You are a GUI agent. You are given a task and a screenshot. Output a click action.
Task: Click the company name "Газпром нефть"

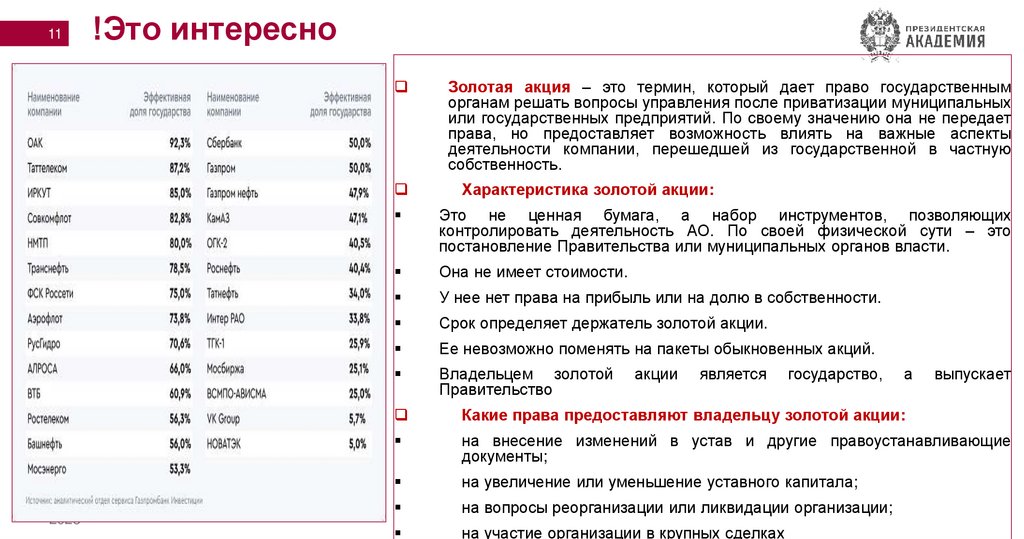[232, 193]
